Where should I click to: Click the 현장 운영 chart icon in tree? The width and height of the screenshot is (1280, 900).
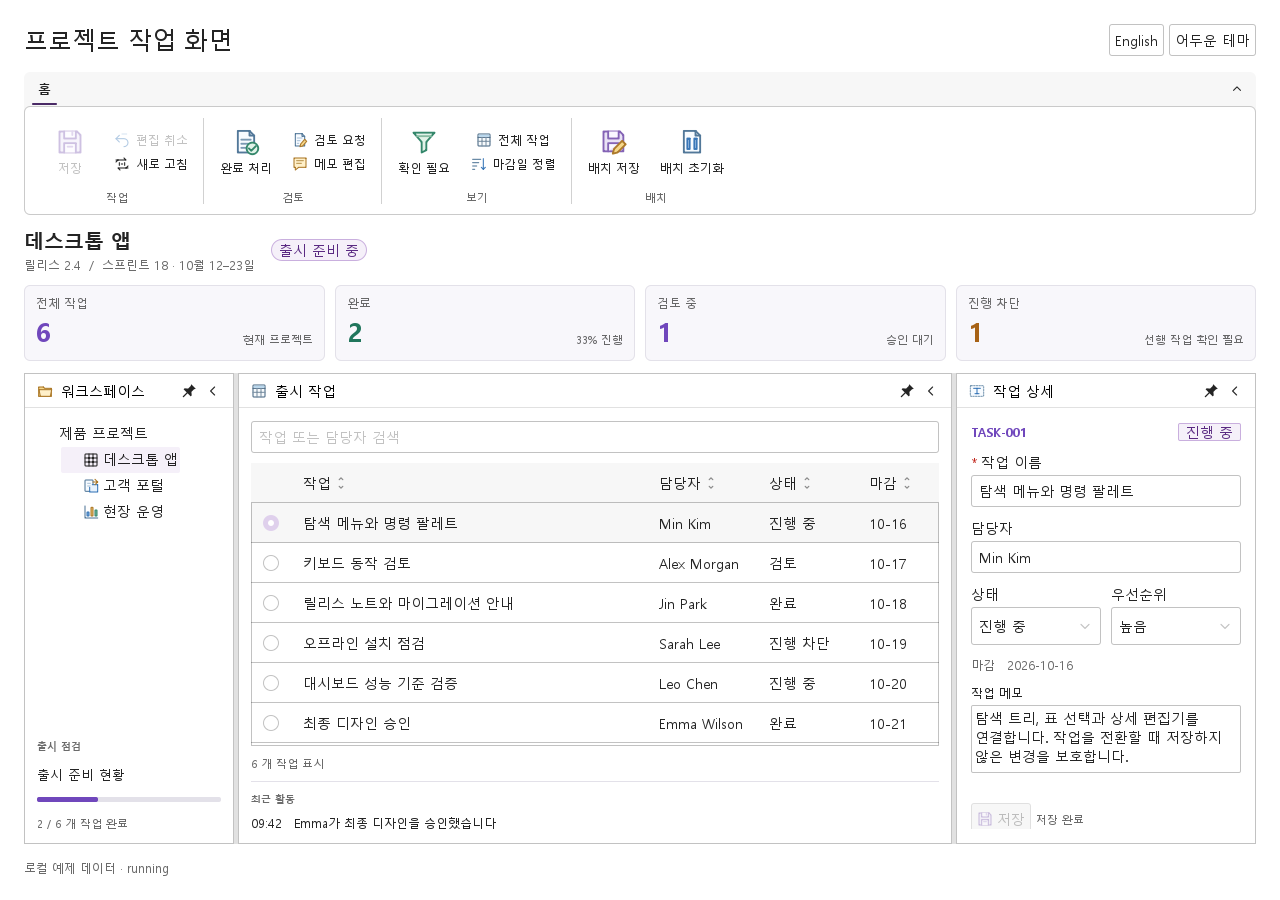(x=91, y=511)
